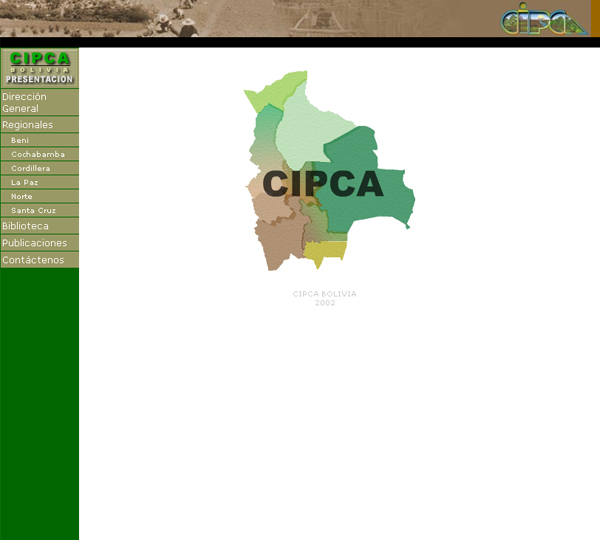Go to the Santa Cruz regional page
Screen dimensions: 600x540
pyautogui.click(x=39, y=210)
